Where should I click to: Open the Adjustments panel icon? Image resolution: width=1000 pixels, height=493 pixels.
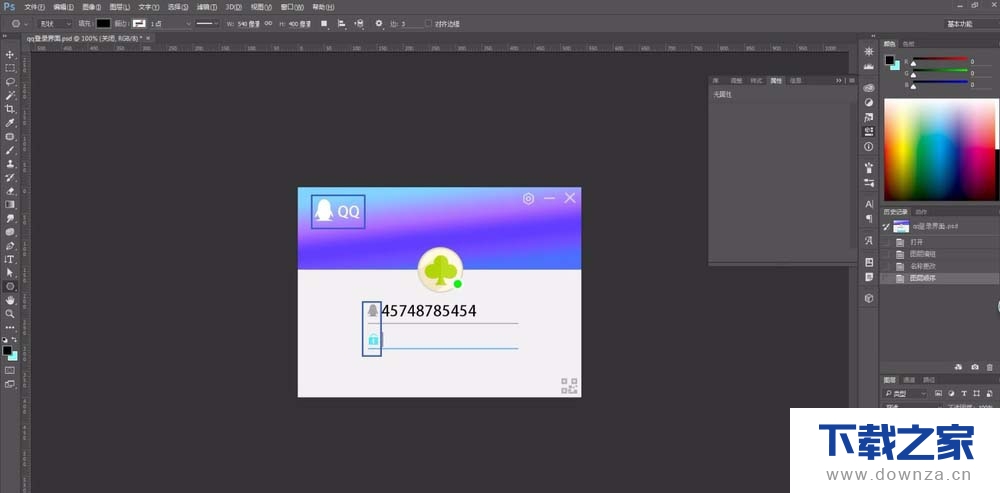pyautogui.click(x=869, y=102)
